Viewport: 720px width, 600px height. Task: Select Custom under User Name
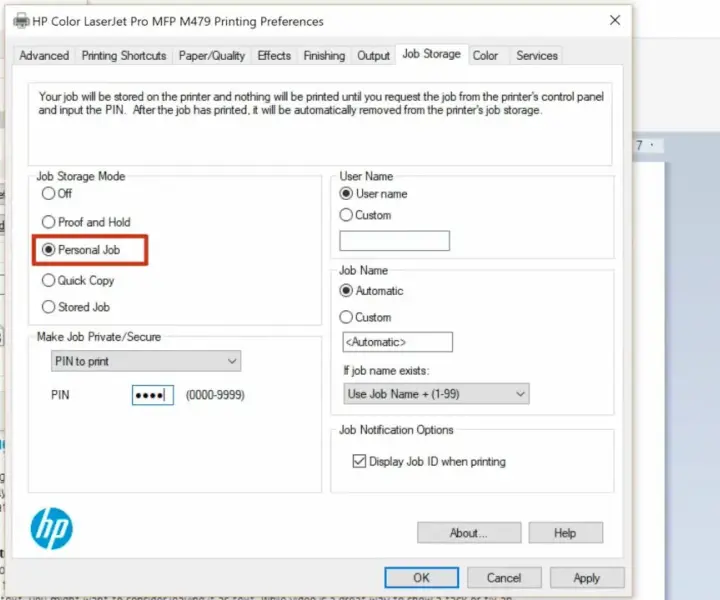(x=366, y=215)
